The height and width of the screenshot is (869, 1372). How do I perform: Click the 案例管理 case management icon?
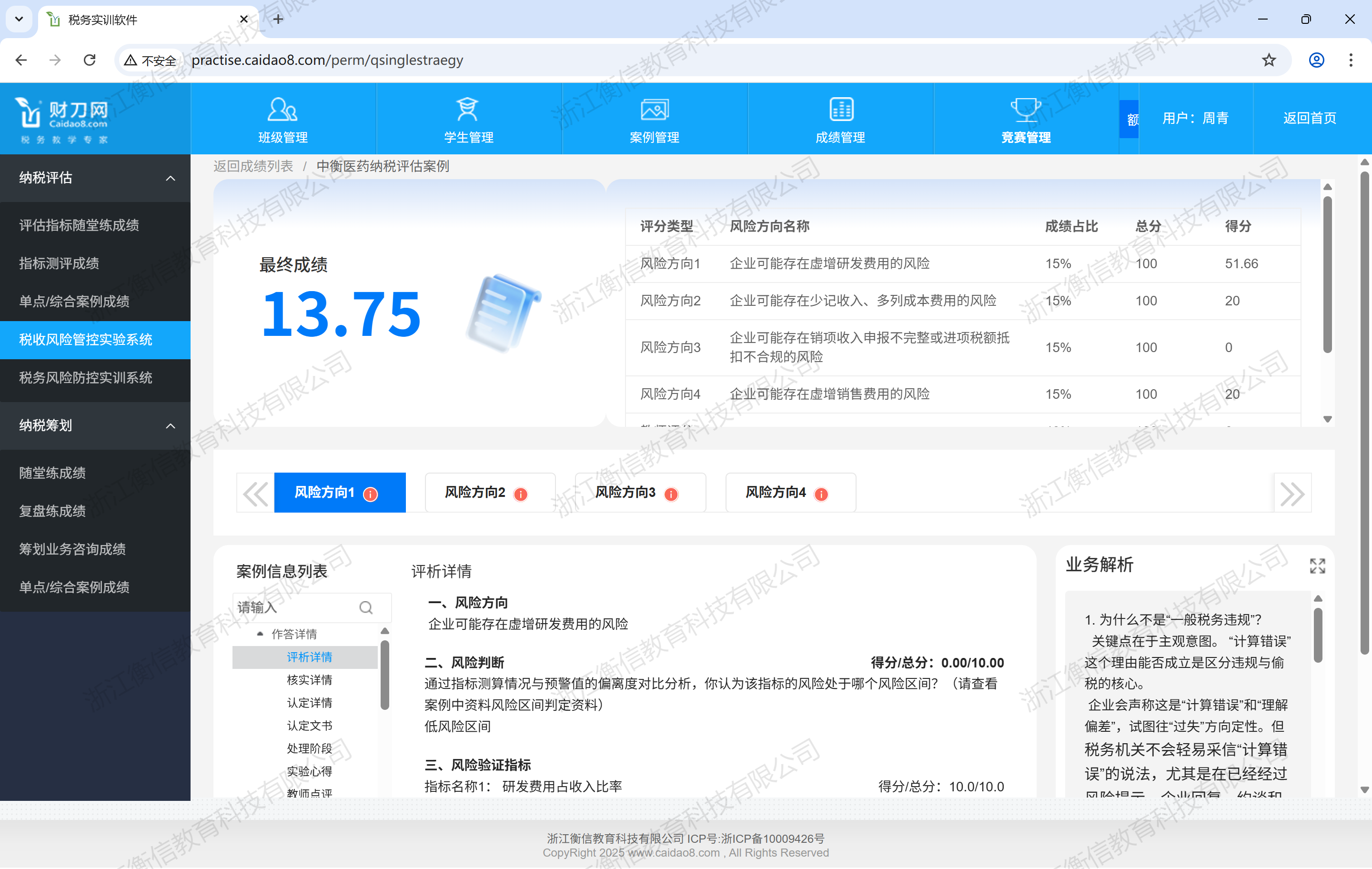(654, 109)
